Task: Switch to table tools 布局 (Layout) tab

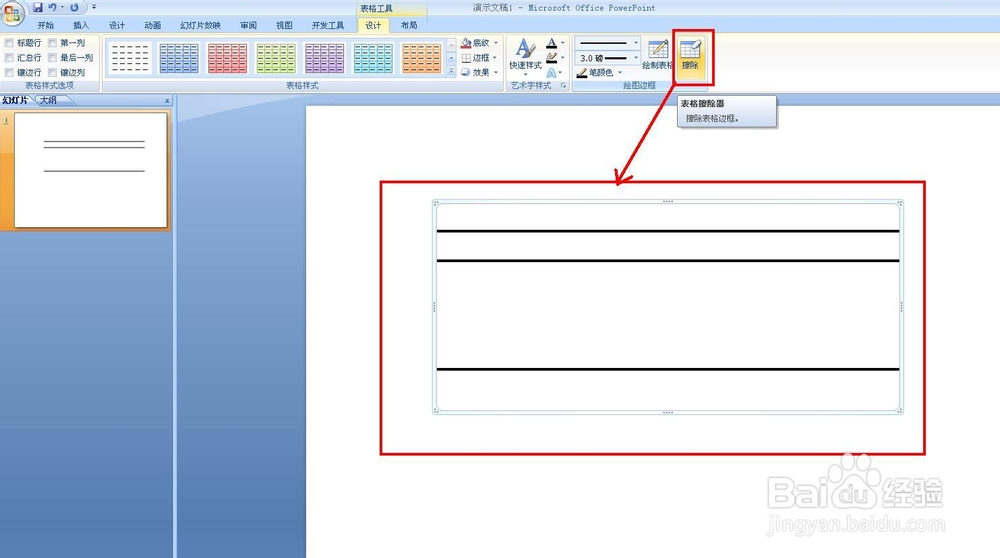Action: 409,26
